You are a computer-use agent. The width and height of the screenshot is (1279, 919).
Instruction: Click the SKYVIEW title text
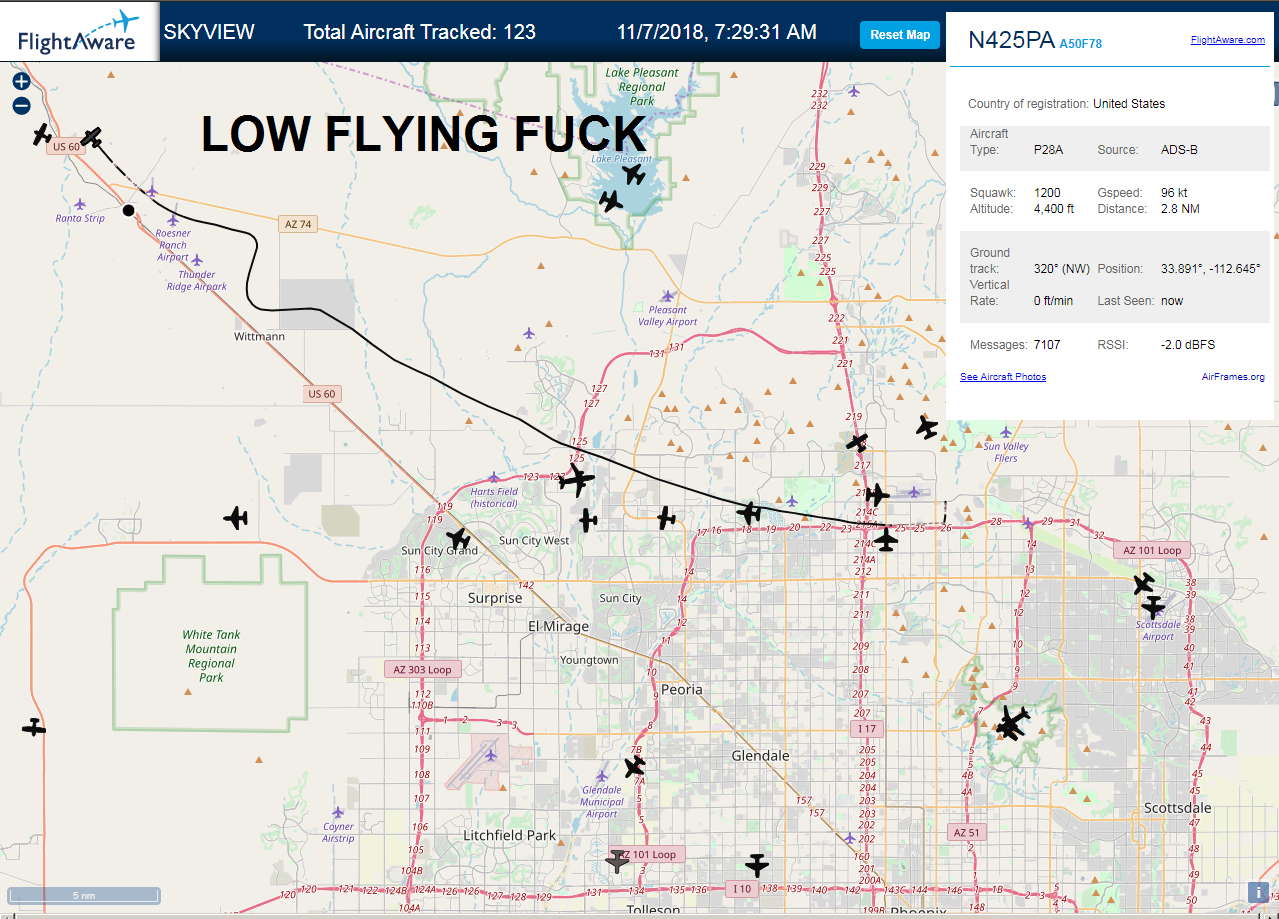pos(209,32)
